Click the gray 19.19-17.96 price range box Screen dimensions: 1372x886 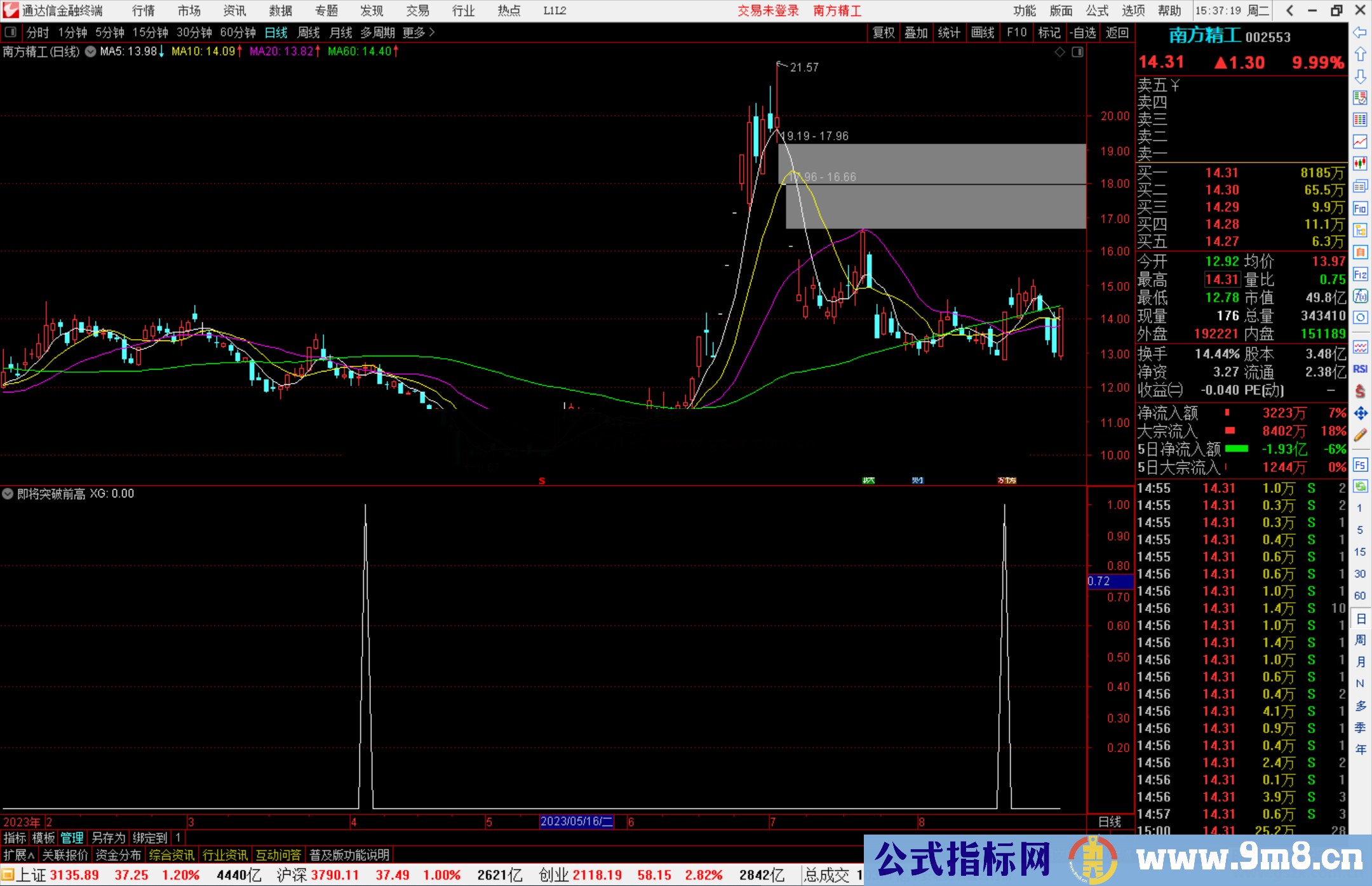point(932,163)
